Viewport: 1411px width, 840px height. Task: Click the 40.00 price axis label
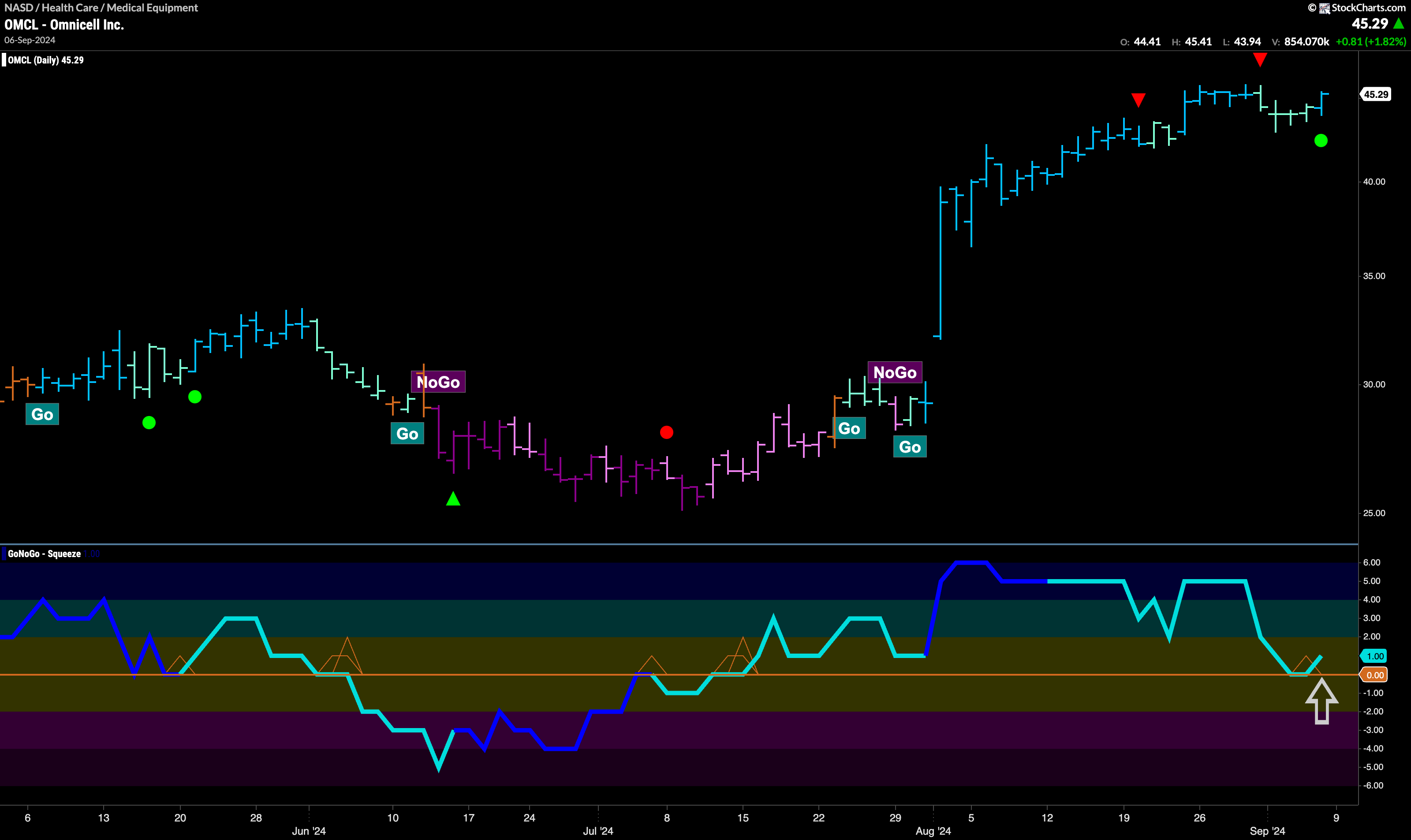(1374, 182)
